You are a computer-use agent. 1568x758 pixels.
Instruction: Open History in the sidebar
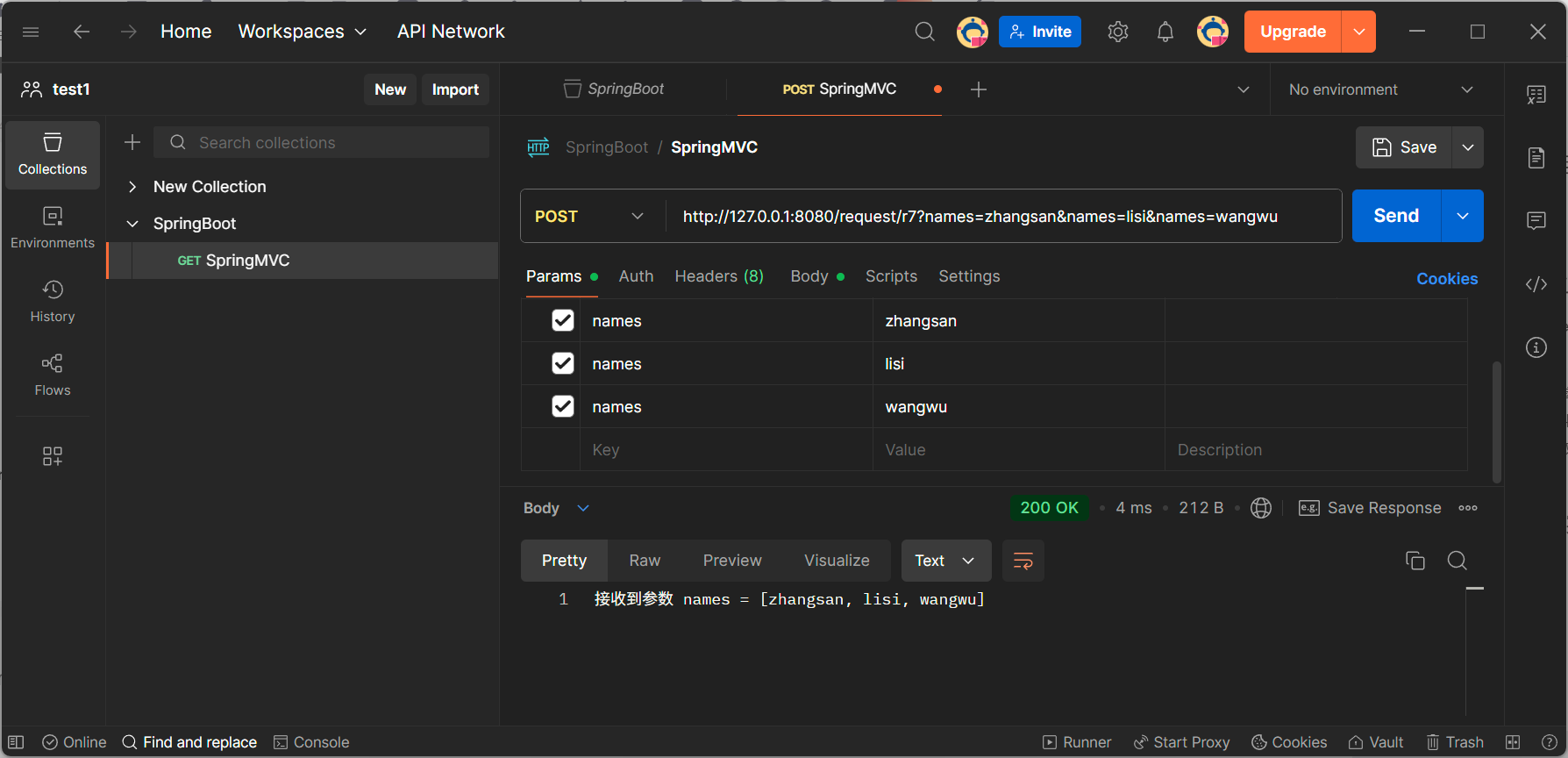coord(53,301)
